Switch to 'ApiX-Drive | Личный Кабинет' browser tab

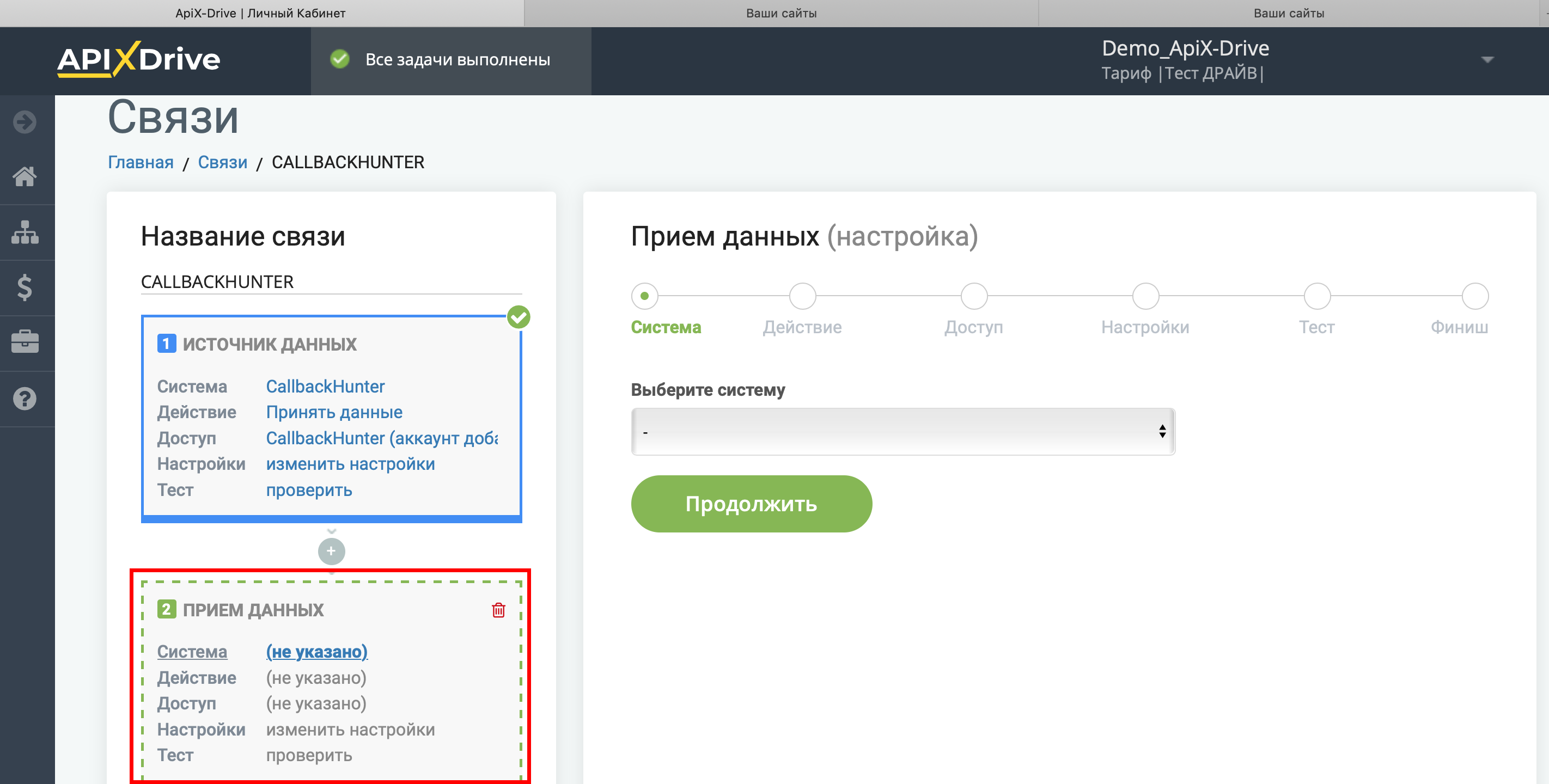[260, 13]
